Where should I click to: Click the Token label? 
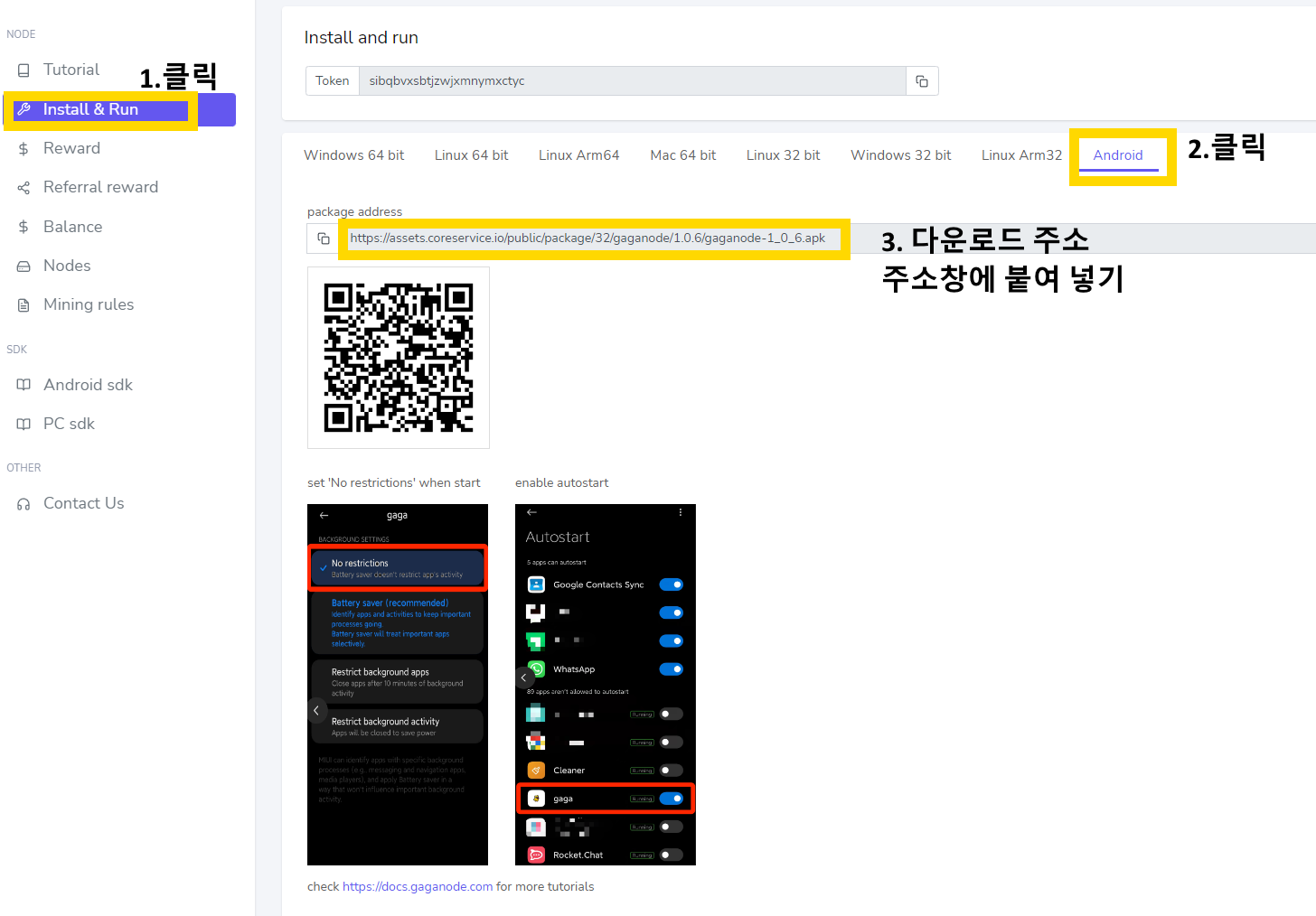333,81
